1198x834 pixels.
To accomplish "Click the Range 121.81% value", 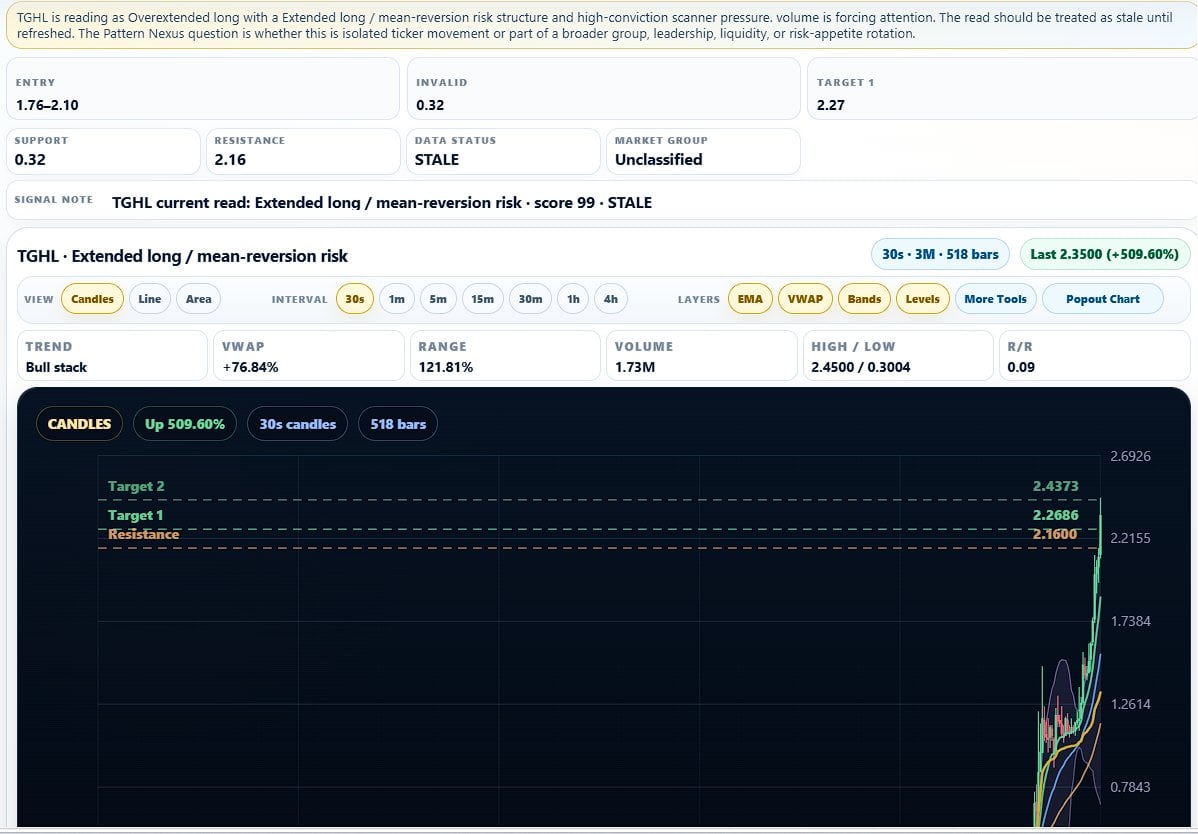I will click(x=446, y=367).
